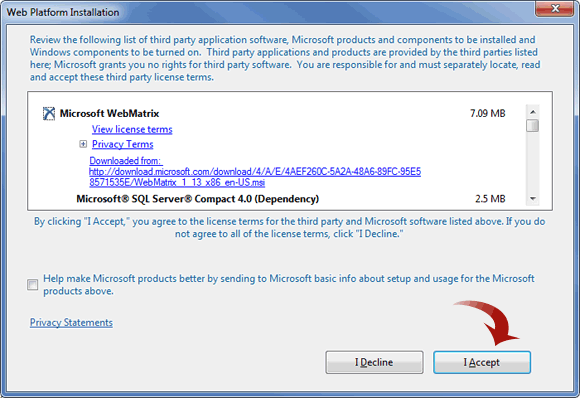Image resolution: width=580 pixels, height=398 pixels.
Task: Close the Web Platform Installation dialog
Action: pos(554,9)
